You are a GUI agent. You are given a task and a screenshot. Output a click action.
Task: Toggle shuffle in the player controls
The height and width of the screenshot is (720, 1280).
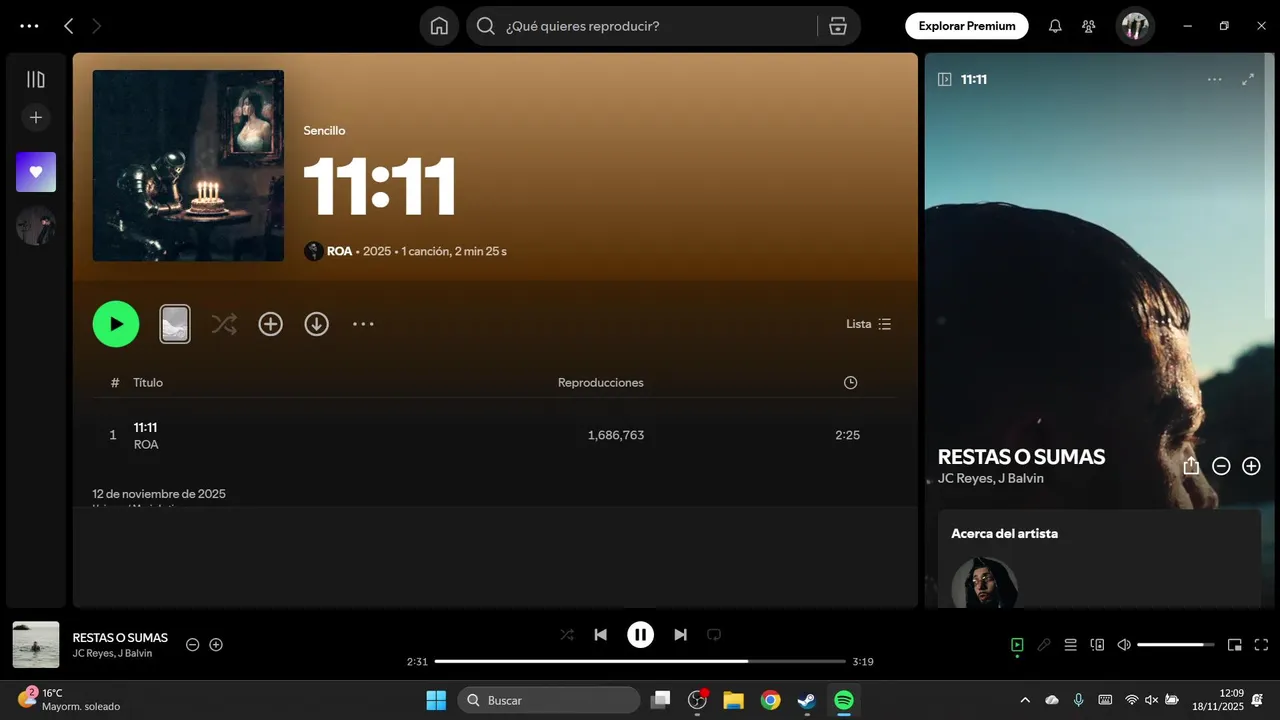click(567, 634)
